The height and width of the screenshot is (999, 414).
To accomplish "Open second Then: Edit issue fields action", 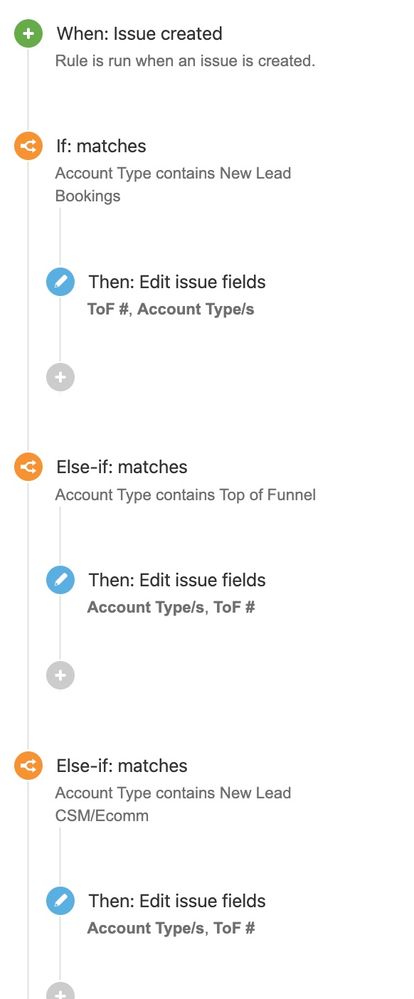I will click(x=177, y=580).
